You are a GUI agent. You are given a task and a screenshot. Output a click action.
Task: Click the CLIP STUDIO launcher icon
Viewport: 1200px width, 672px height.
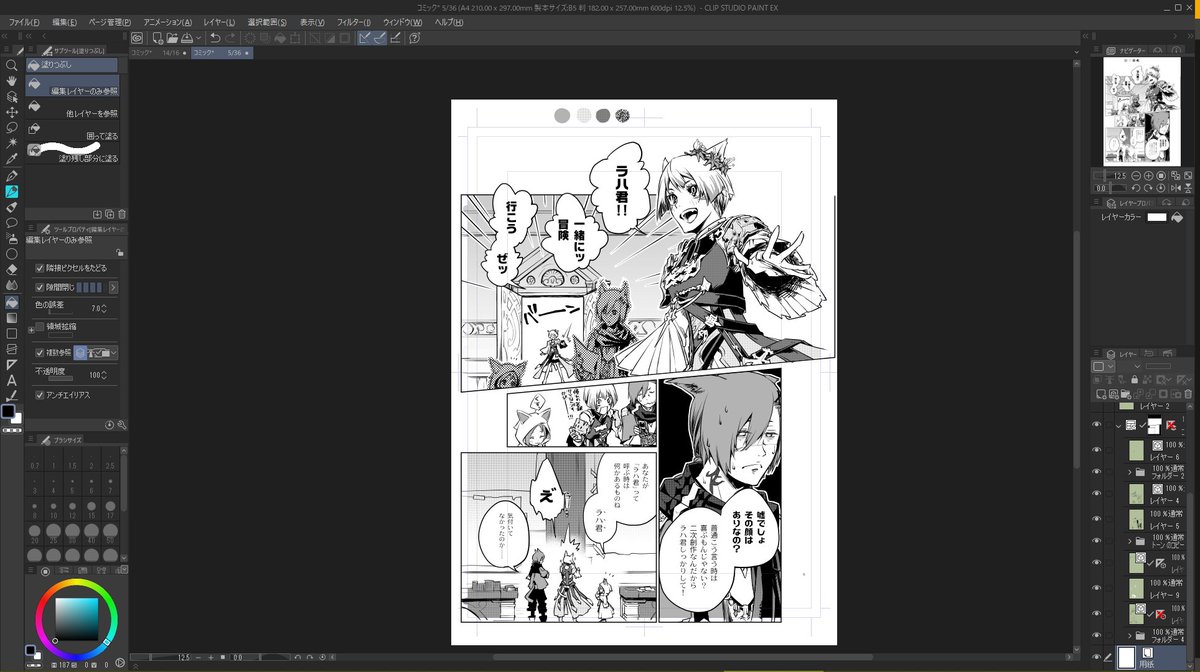137,38
